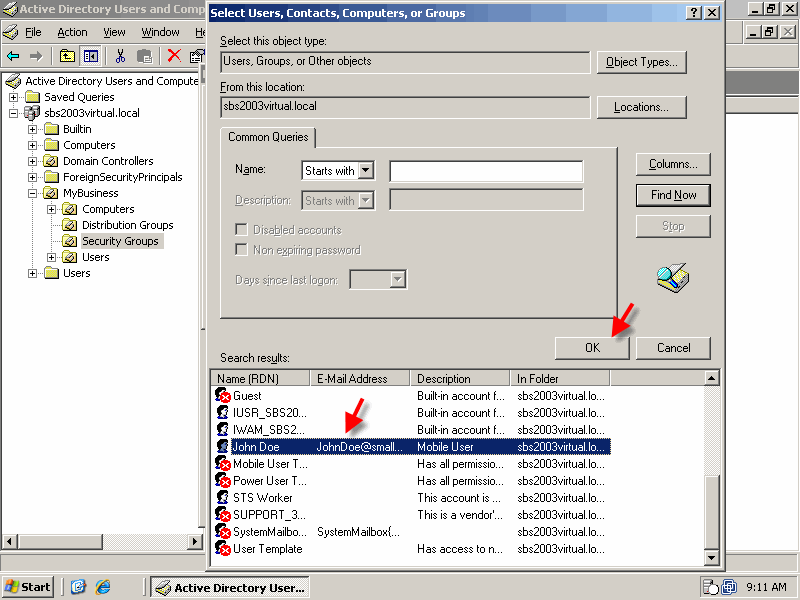The width and height of the screenshot is (800, 600).
Task: Select the Common Queries tab
Action: coord(268,137)
